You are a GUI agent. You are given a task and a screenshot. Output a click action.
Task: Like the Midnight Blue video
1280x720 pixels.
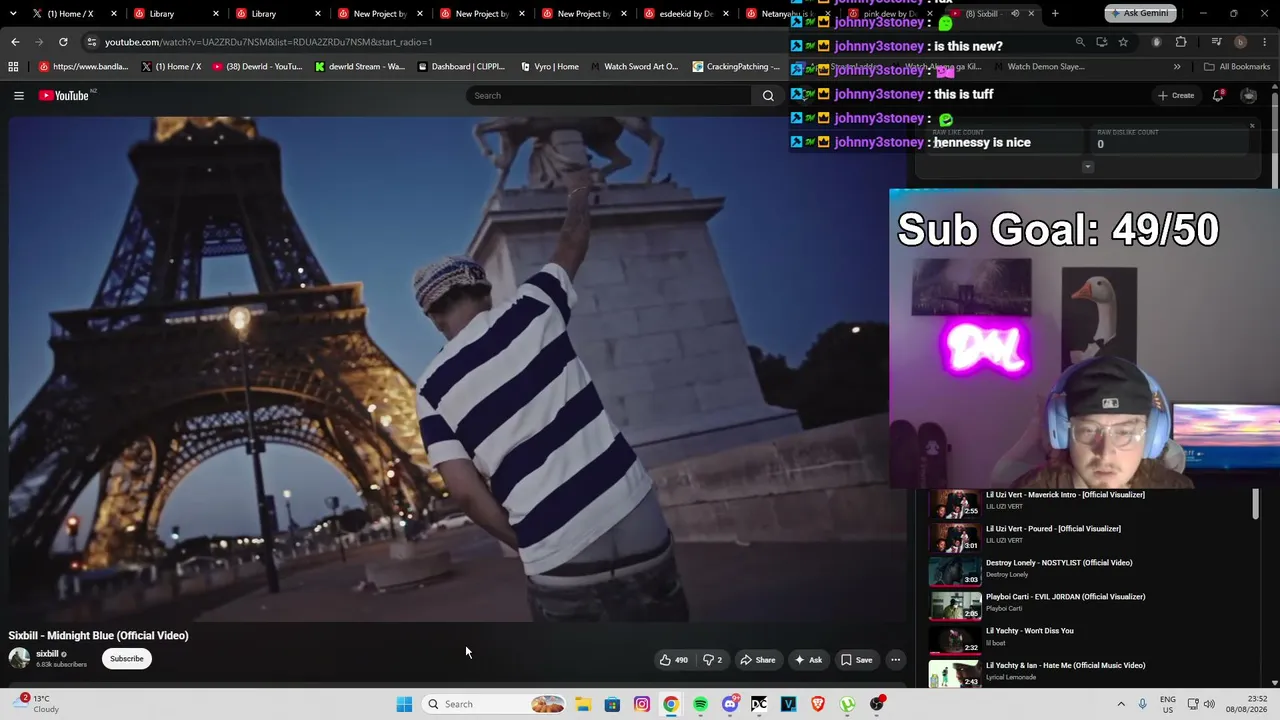(x=674, y=660)
